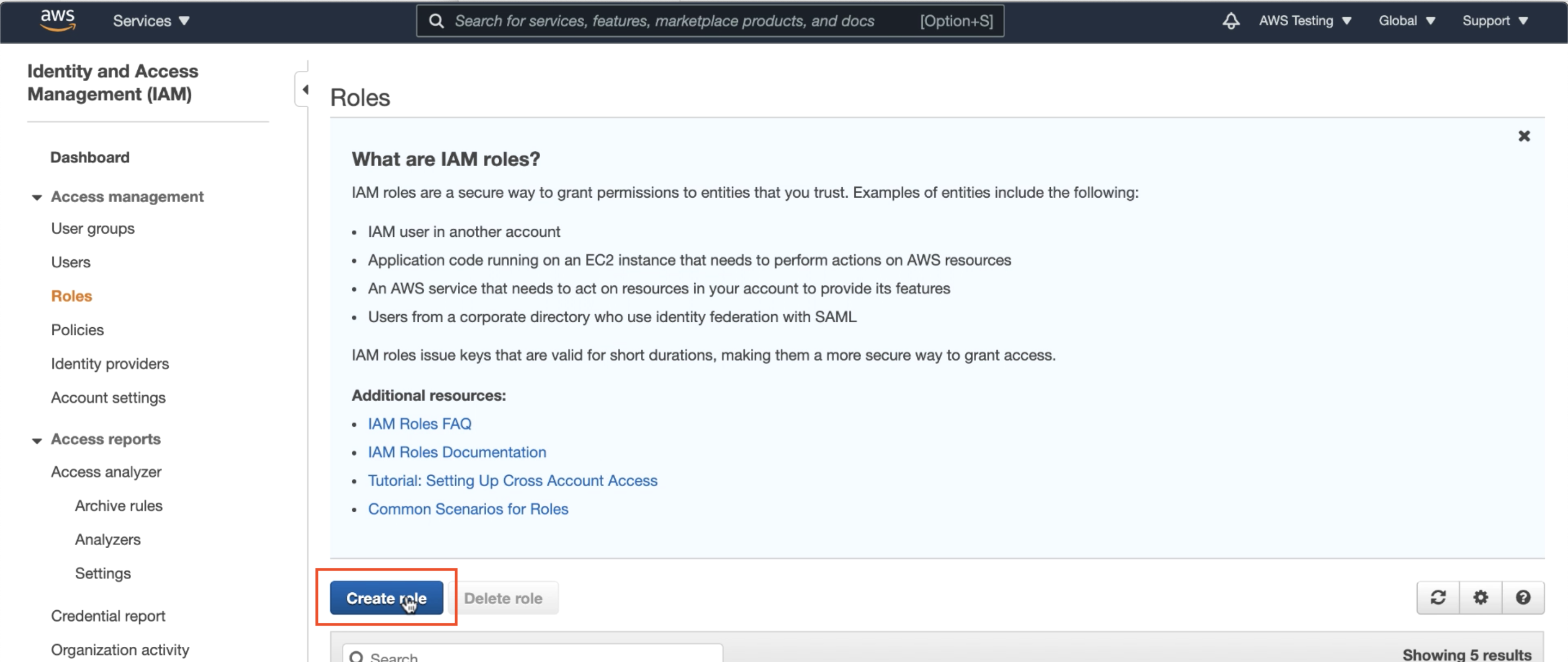Image resolution: width=1568 pixels, height=662 pixels.
Task: Collapse the Access management section
Action: point(37,197)
